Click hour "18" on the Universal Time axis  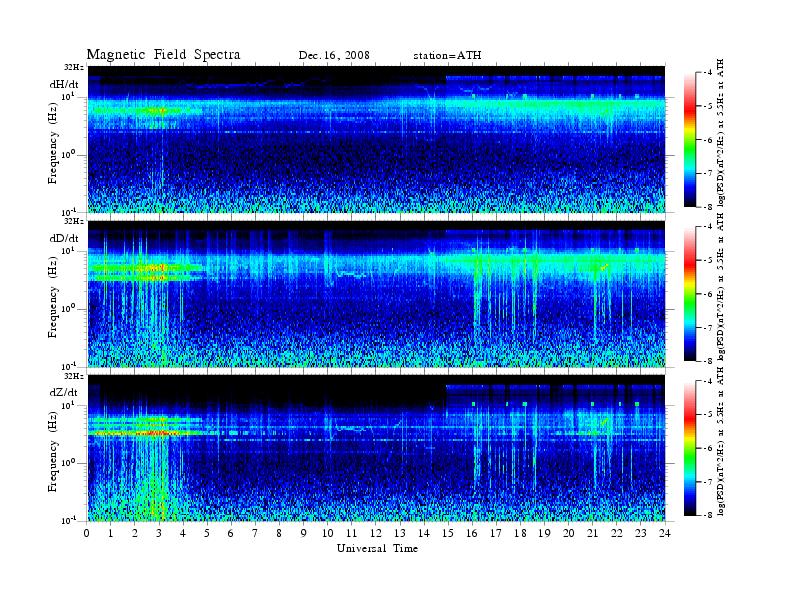[x=520, y=533]
